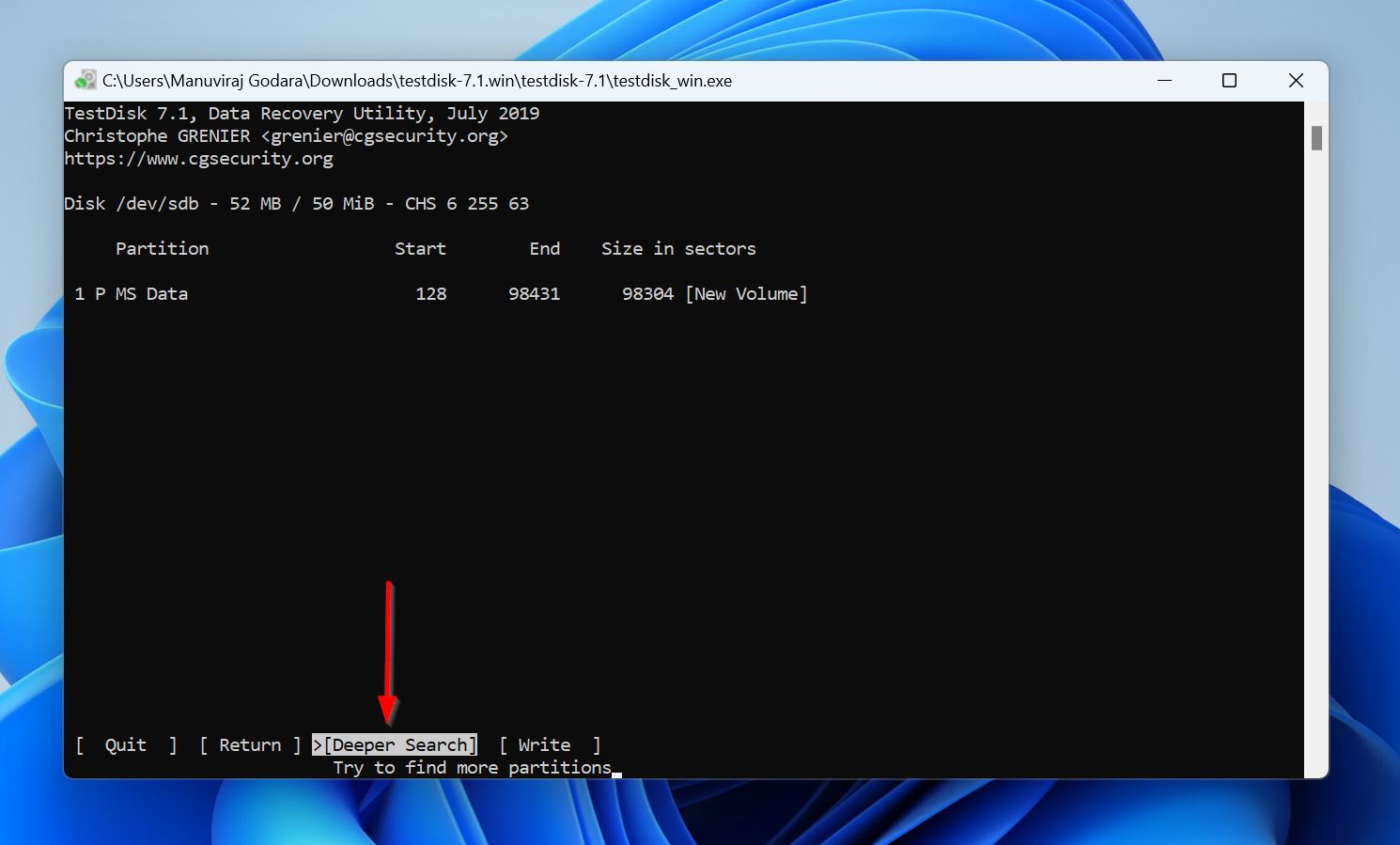Screen dimensions: 1400x845
Task: Select the [Quit] option
Action: click(125, 744)
